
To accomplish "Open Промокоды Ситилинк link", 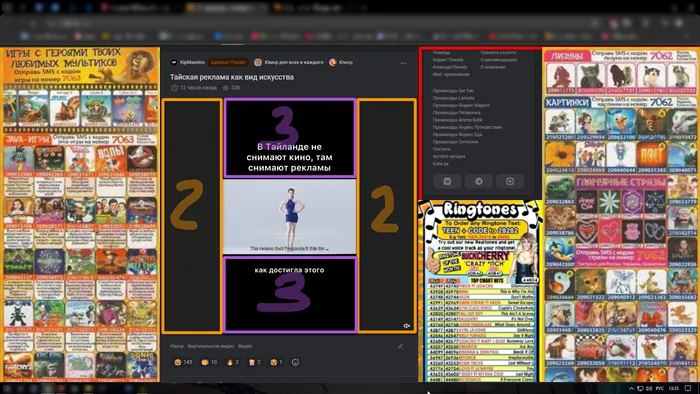I will click(x=455, y=142).
